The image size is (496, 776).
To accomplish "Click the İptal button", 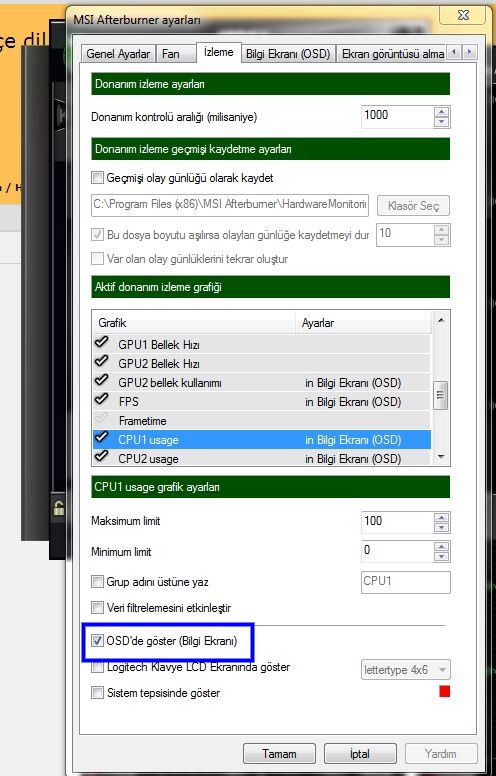I will pos(360,754).
